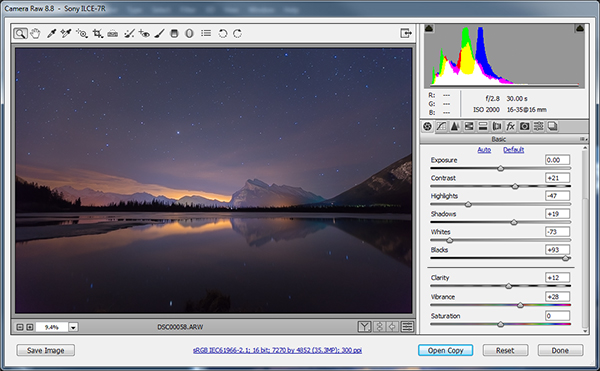Open the zoom level dropdown
Screen dimensions: 600x371
coord(73,327)
